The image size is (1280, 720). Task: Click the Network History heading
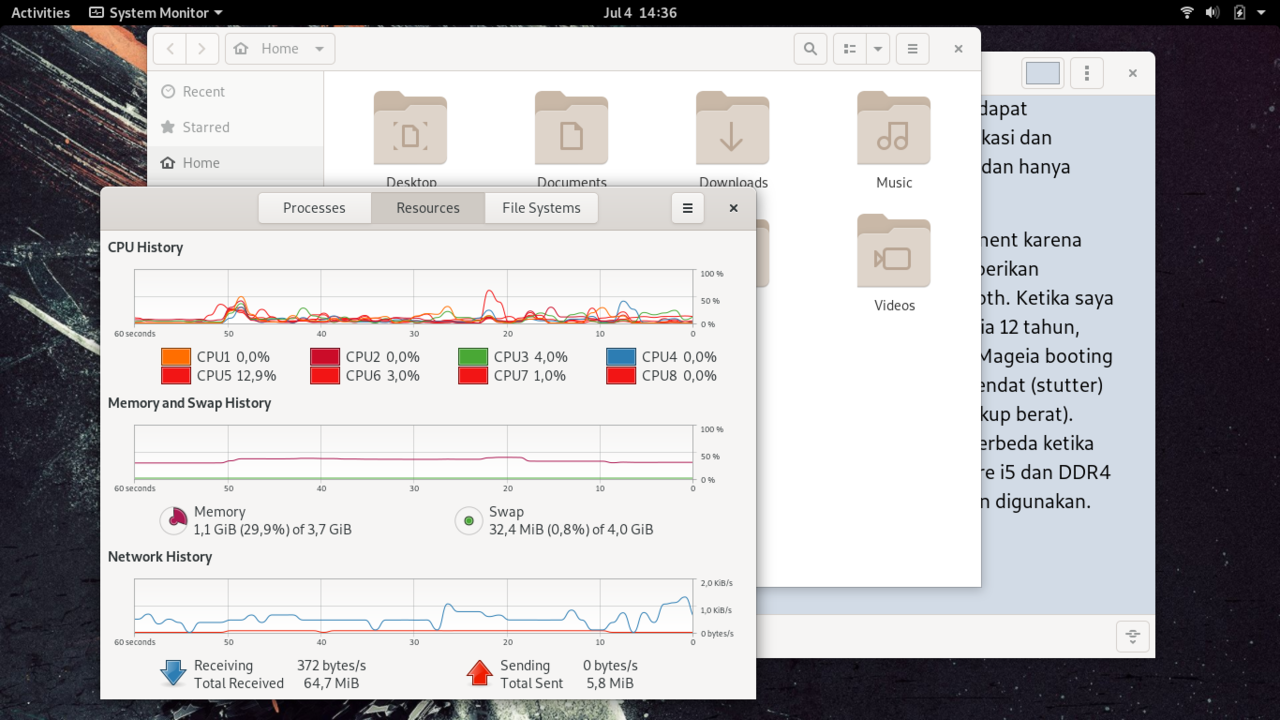point(160,557)
